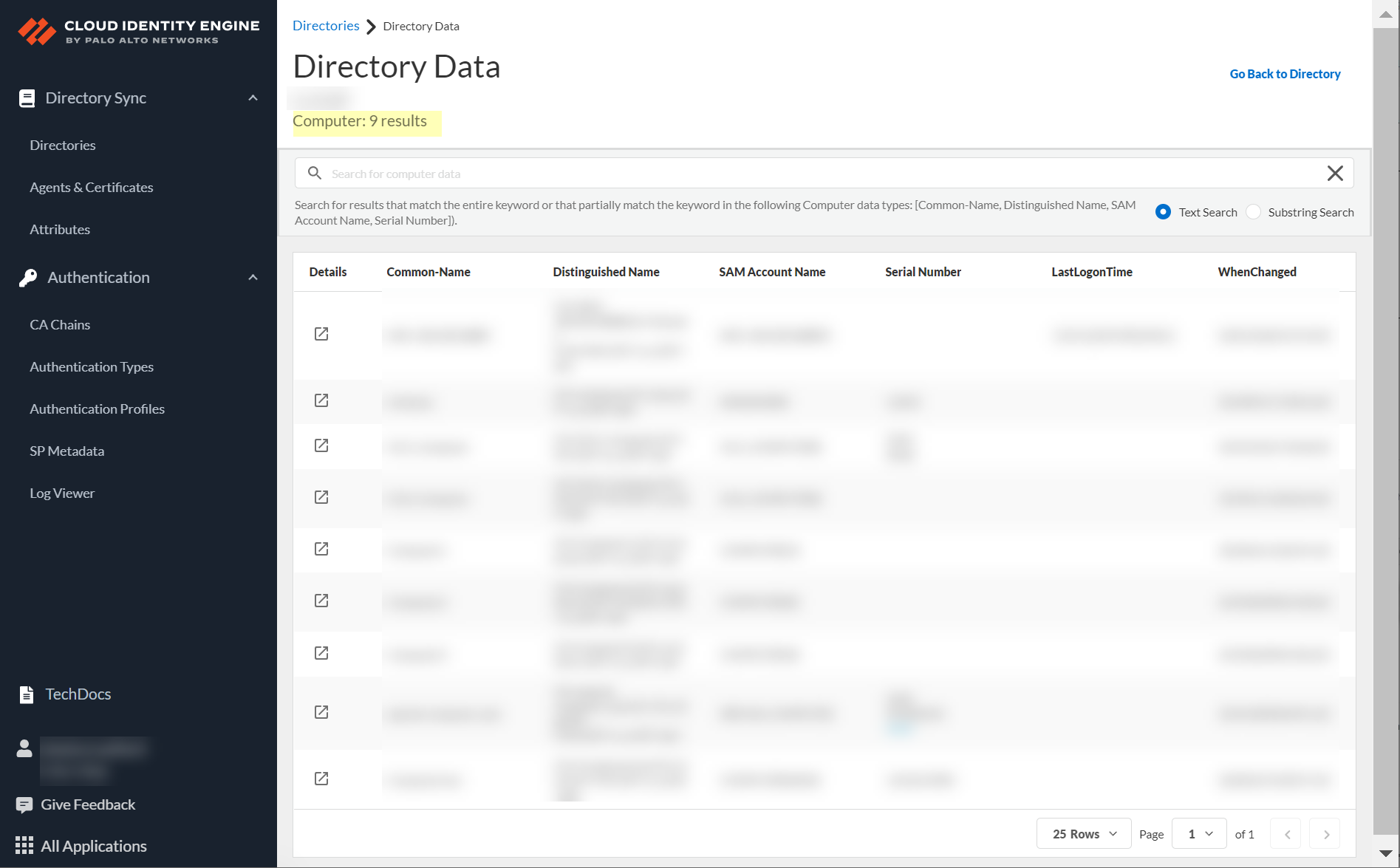This screenshot has height=868, width=1400.
Task: Go to Authentication Profiles
Action: point(97,409)
